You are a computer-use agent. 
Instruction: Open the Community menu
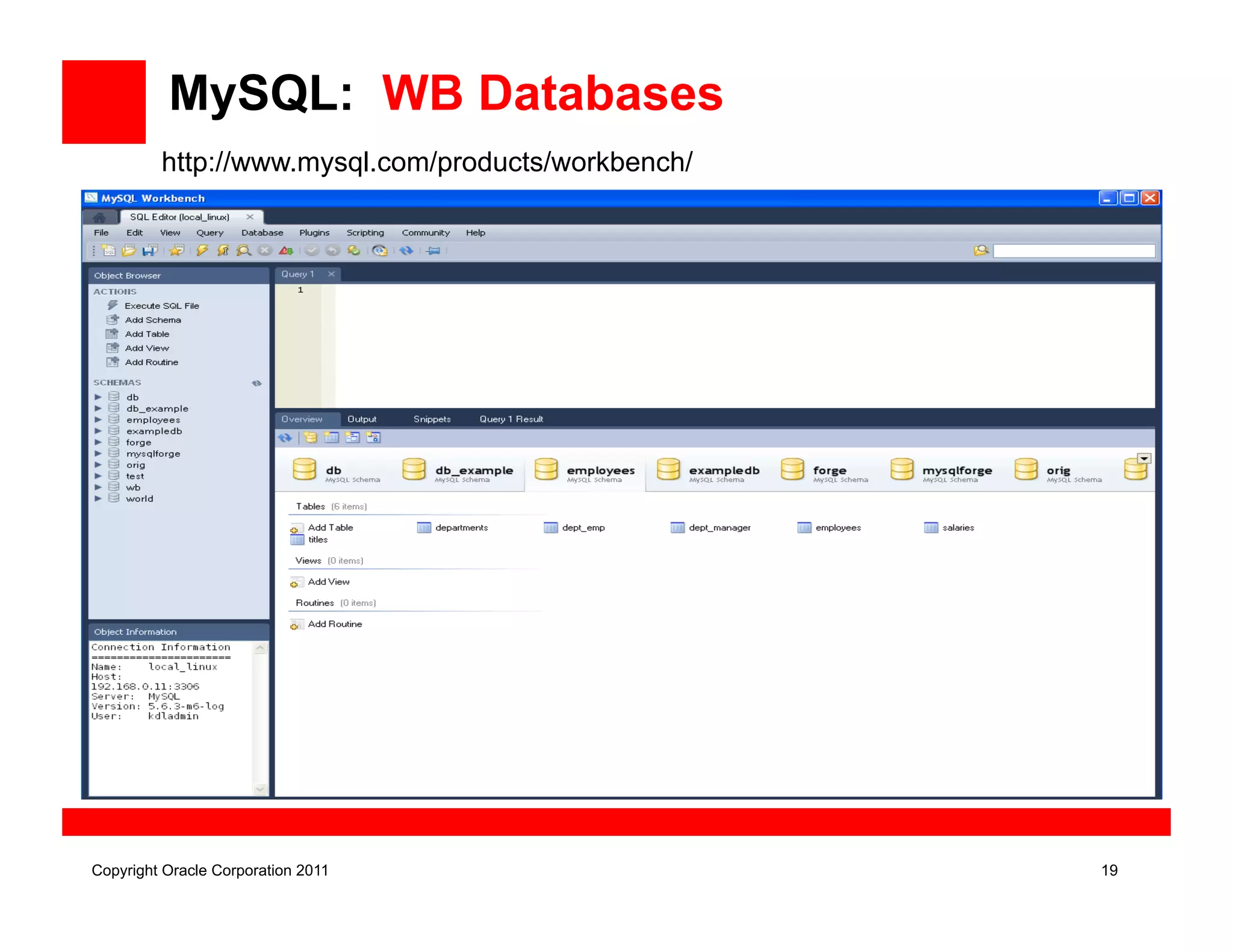(x=426, y=233)
